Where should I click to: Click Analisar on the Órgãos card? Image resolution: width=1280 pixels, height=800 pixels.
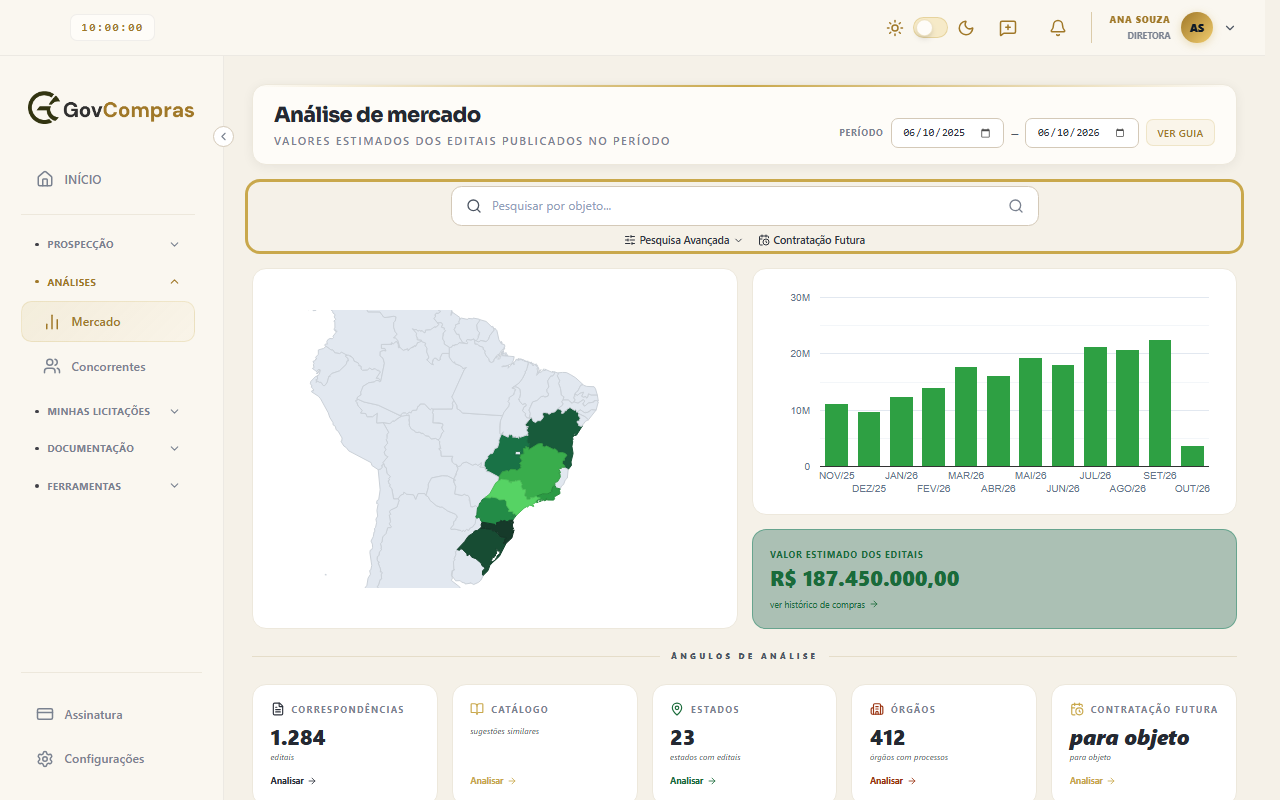[x=893, y=781]
